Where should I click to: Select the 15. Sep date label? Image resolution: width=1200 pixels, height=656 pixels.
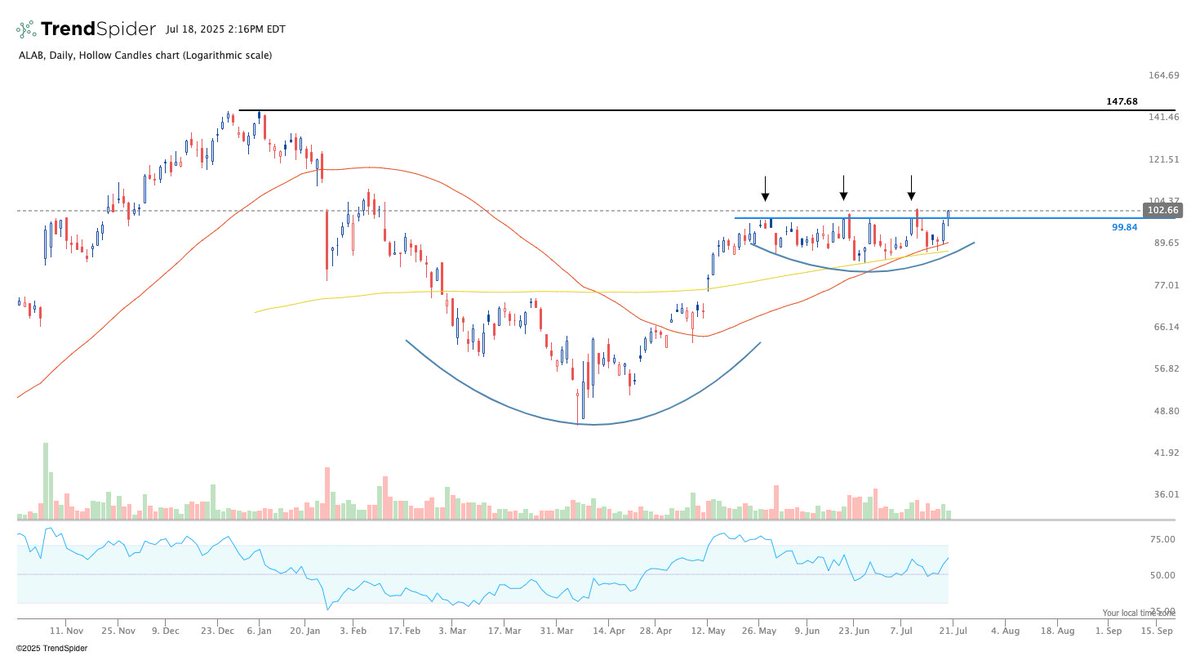click(x=1157, y=632)
